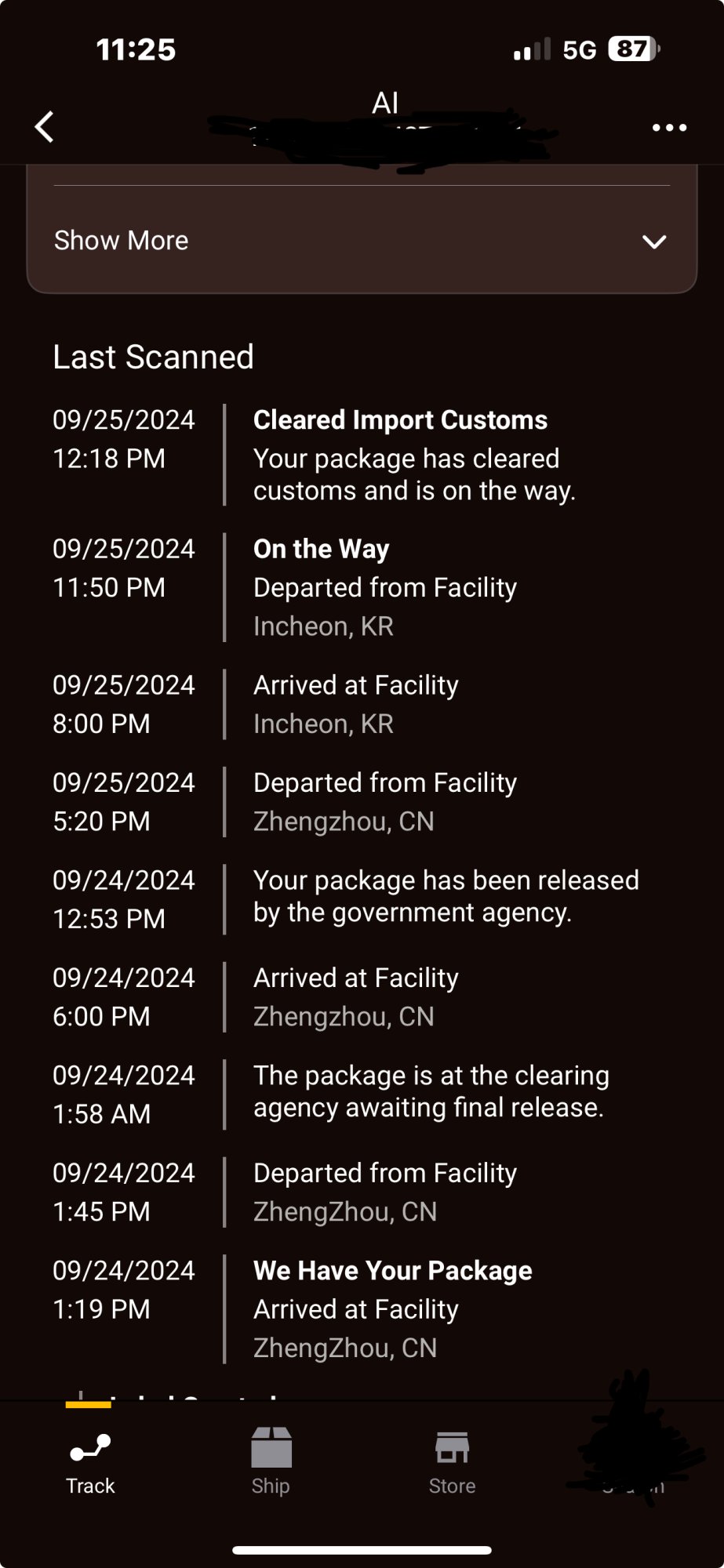Tap the Cleared Import Customs entry
The width and height of the screenshot is (724, 1568).
click(362, 455)
